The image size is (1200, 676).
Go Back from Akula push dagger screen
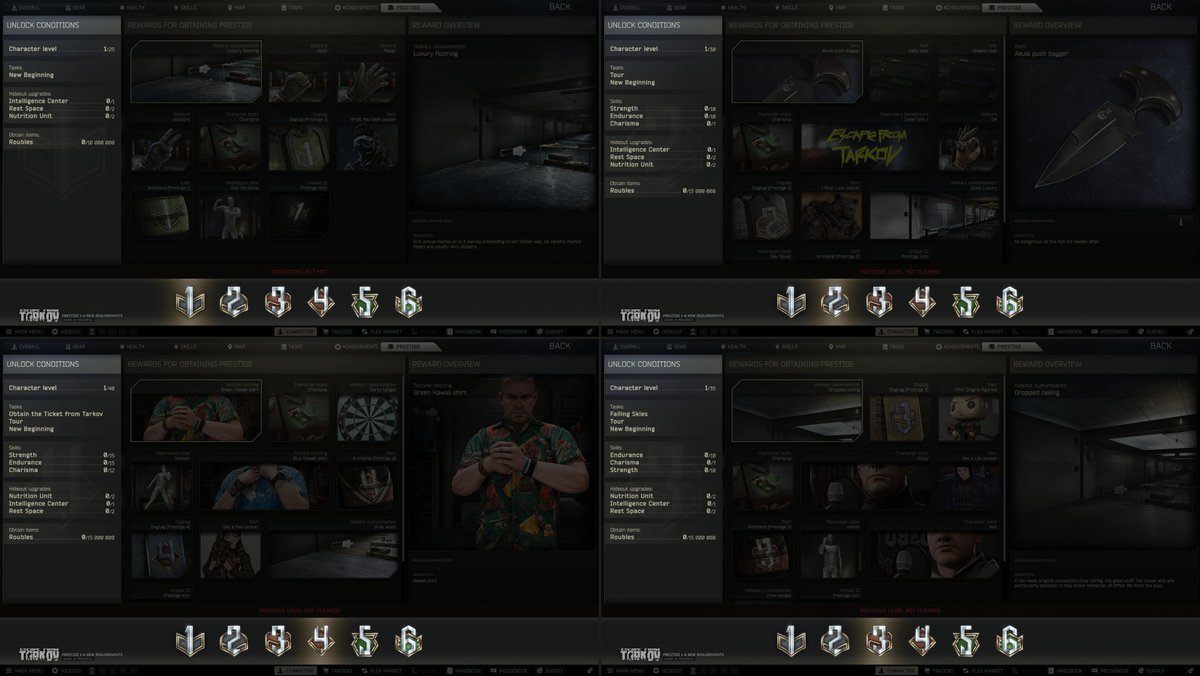[x=1160, y=7]
